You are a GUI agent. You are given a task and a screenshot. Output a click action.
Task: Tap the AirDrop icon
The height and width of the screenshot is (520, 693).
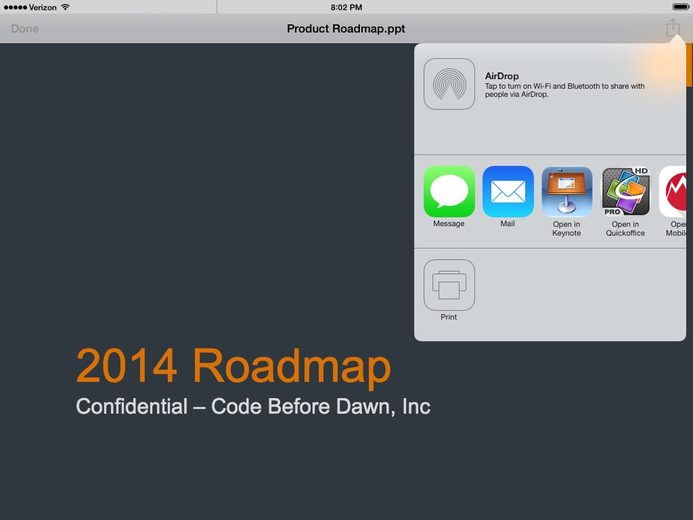(x=449, y=84)
